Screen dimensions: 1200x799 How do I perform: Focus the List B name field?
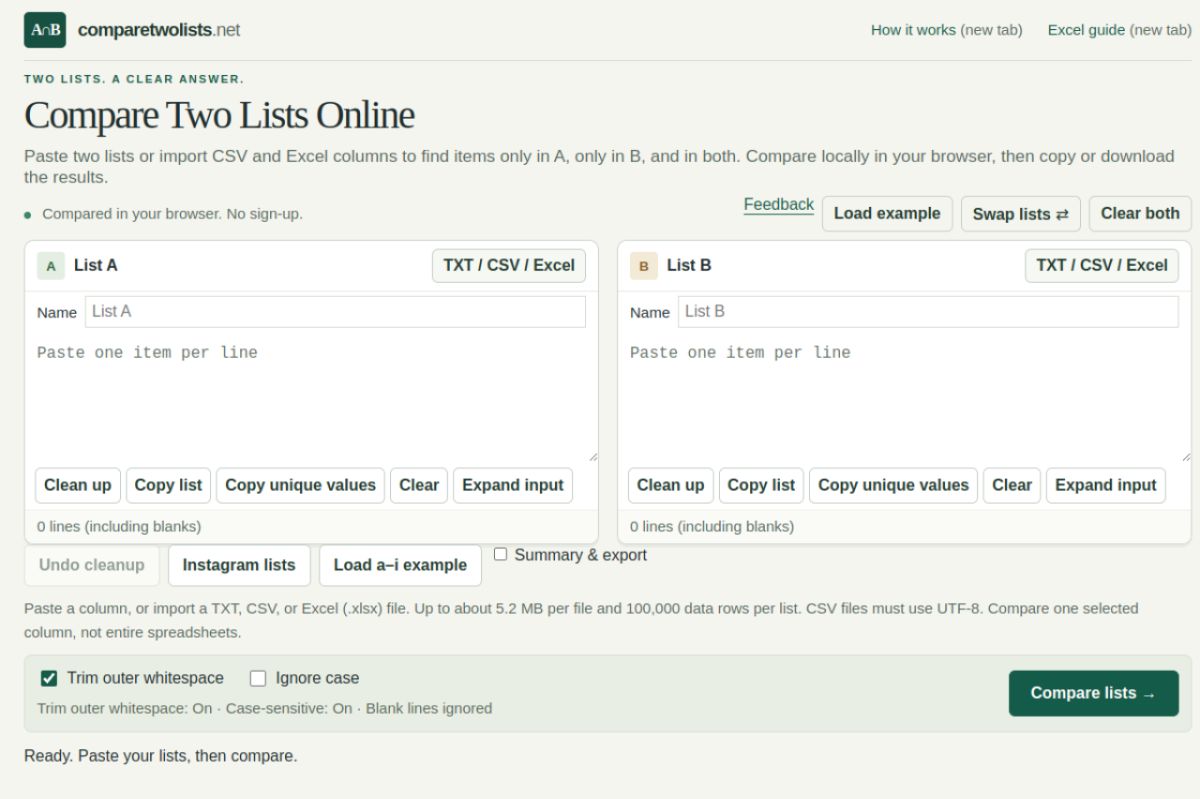pyautogui.click(x=928, y=312)
